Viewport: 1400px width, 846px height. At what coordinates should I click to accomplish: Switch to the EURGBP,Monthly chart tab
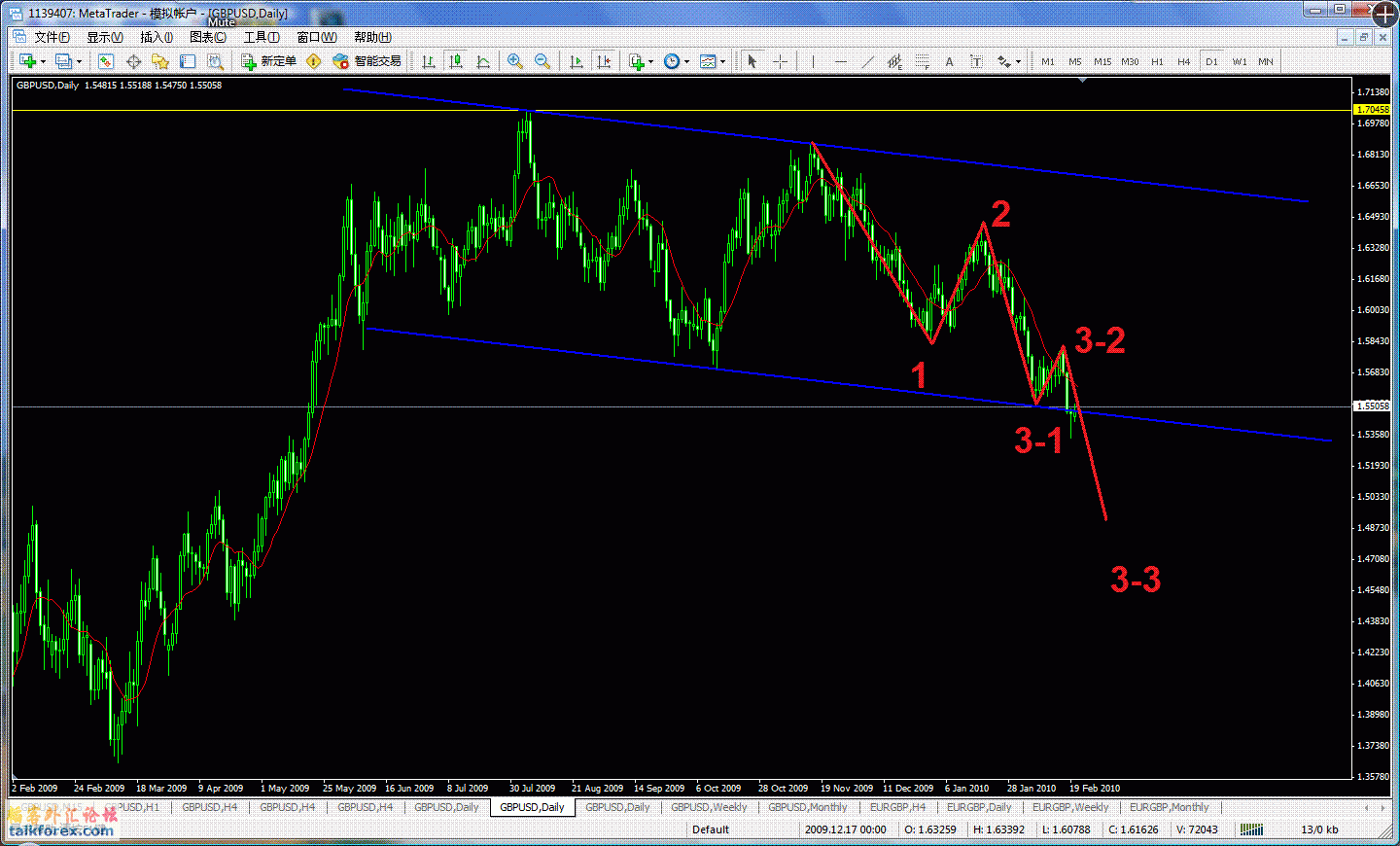click(x=1170, y=807)
